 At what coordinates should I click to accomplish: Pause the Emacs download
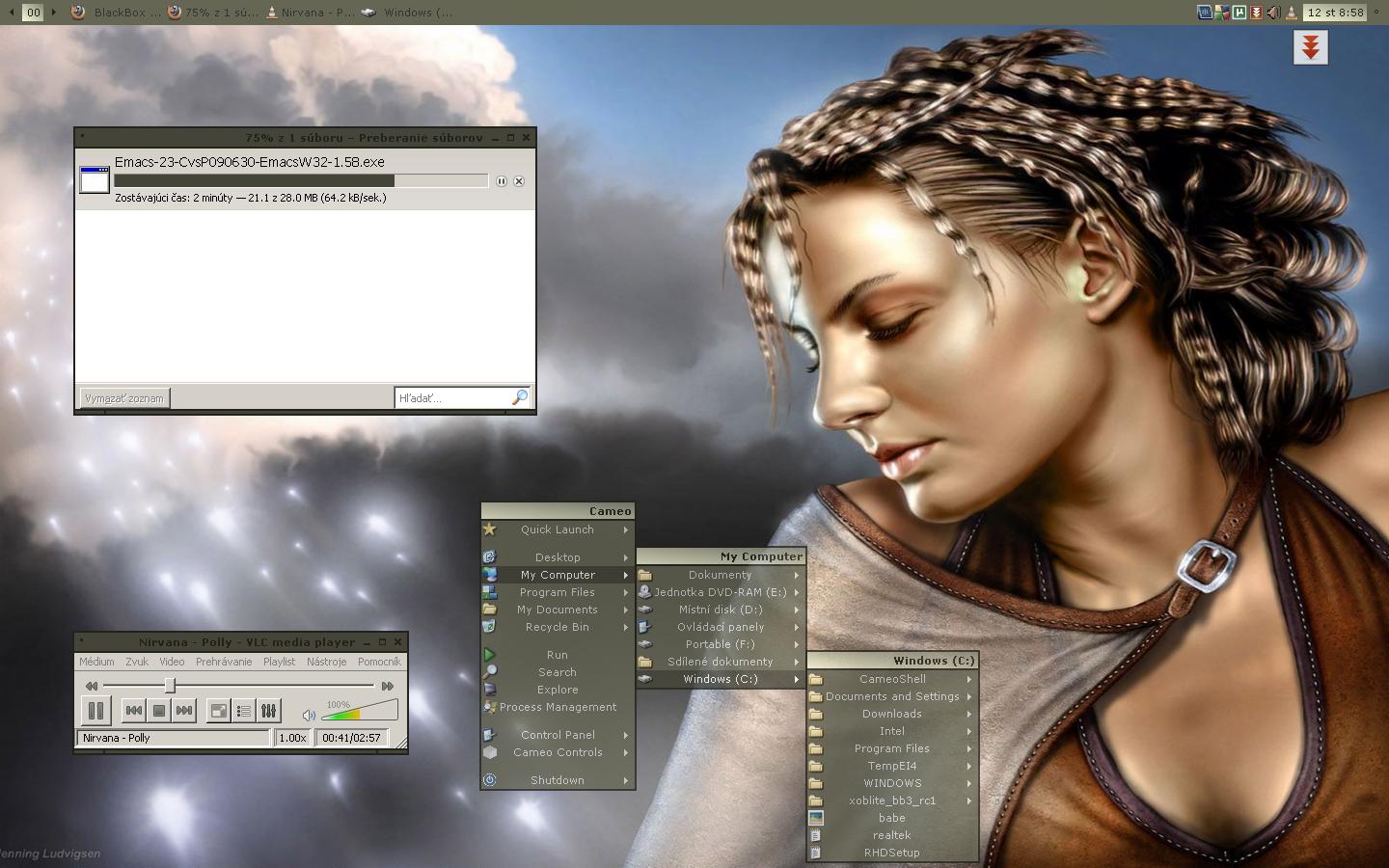click(502, 181)
